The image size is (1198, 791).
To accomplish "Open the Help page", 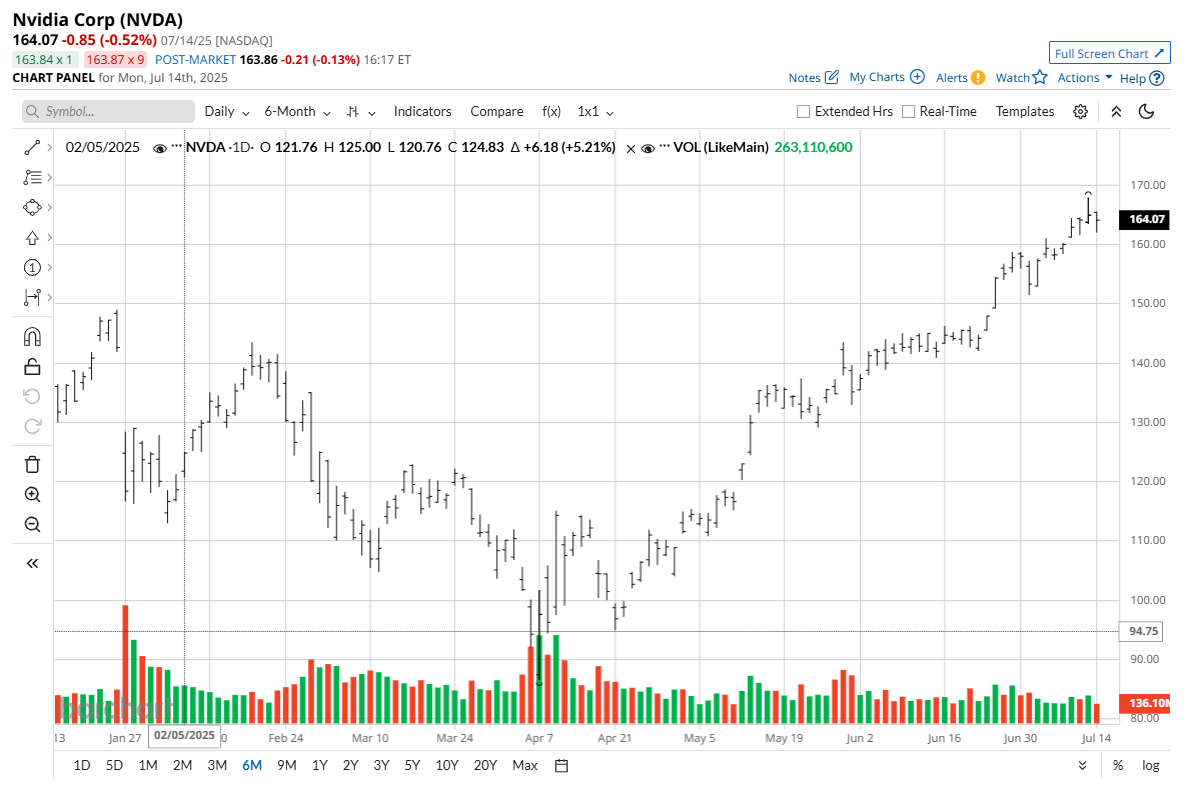I will (1142, 78).
